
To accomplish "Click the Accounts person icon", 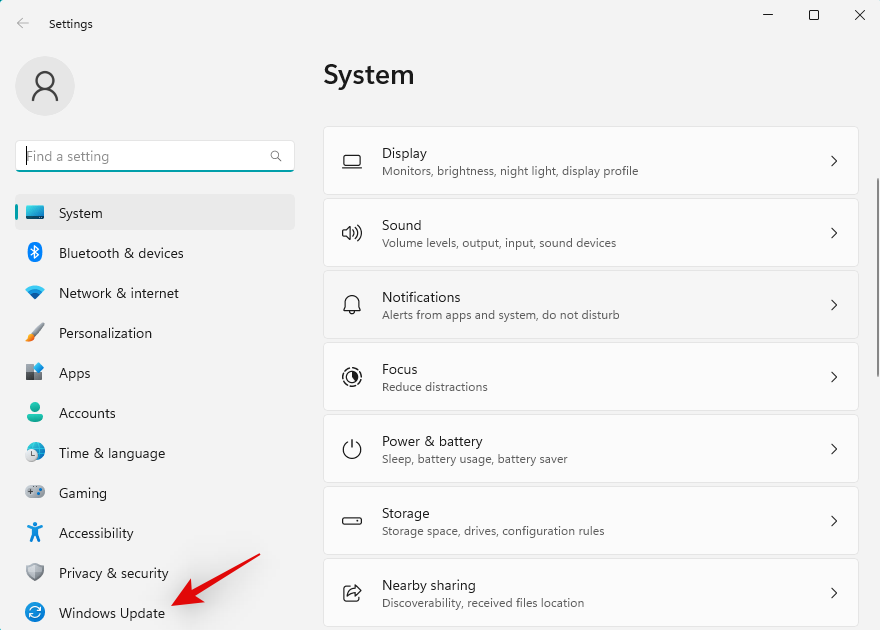I will click(35, 412).
